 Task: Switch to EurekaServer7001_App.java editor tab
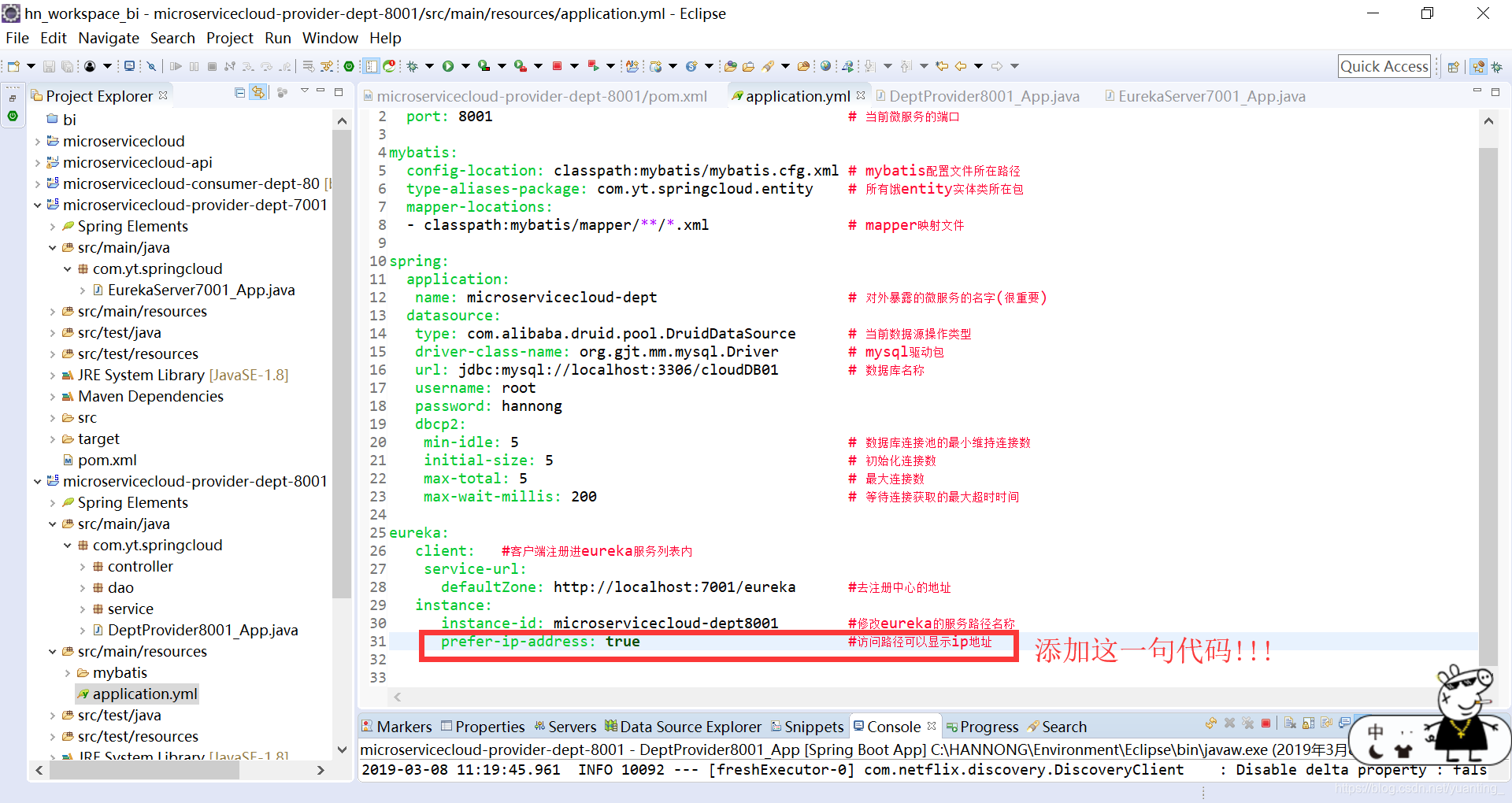(1205, 96)
